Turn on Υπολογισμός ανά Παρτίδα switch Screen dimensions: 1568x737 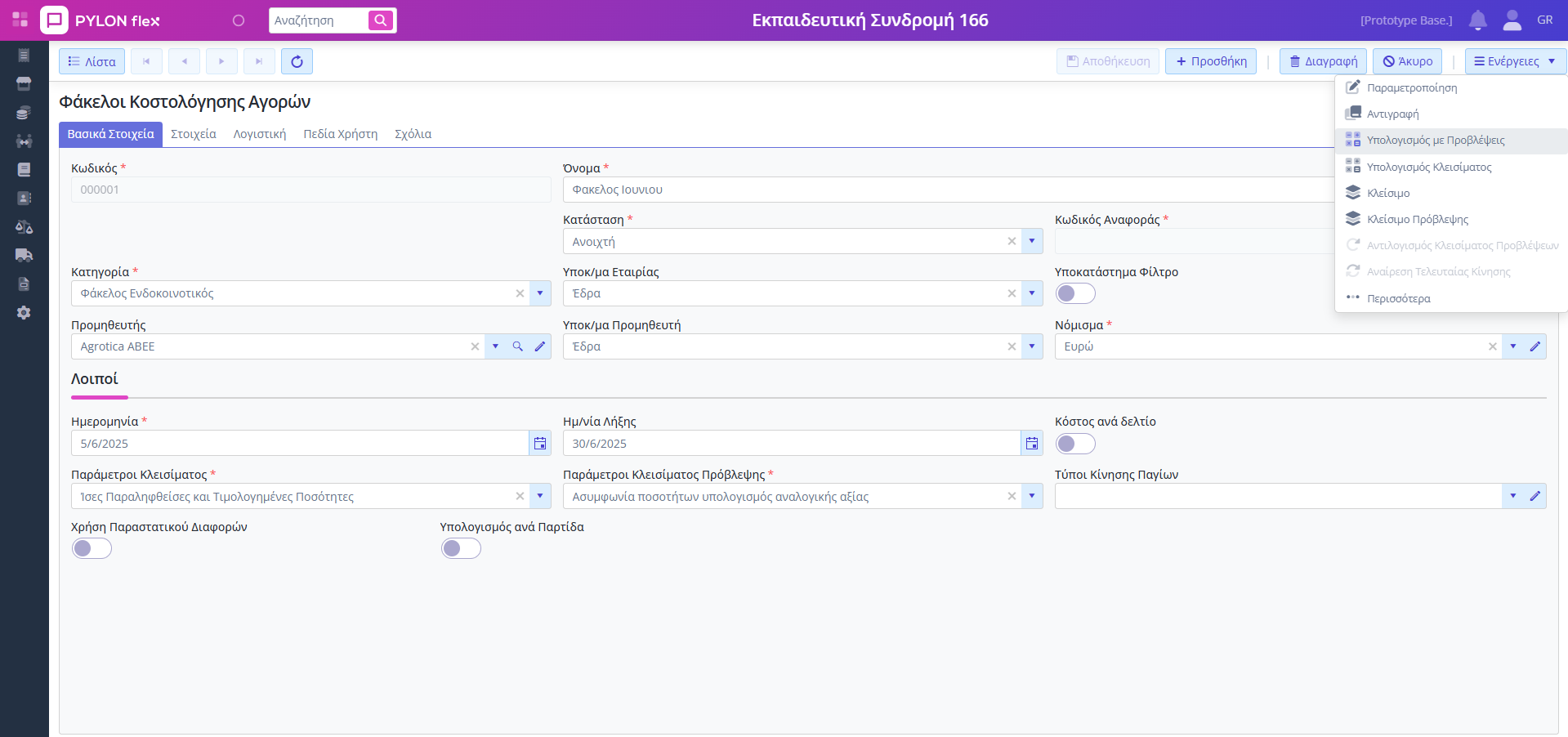click(461, 548)
